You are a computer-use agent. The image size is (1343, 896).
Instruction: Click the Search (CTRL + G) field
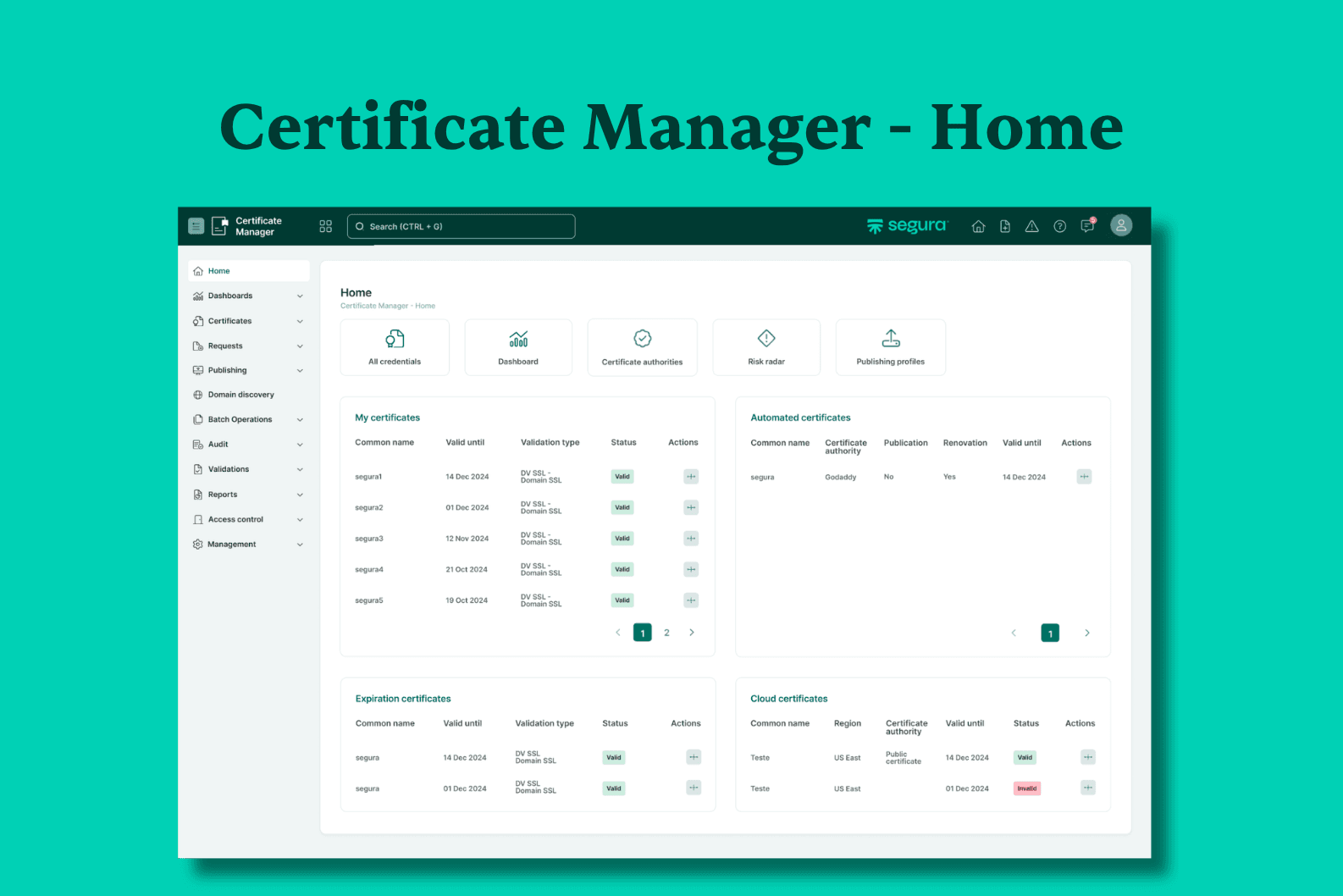pos(461,226)
